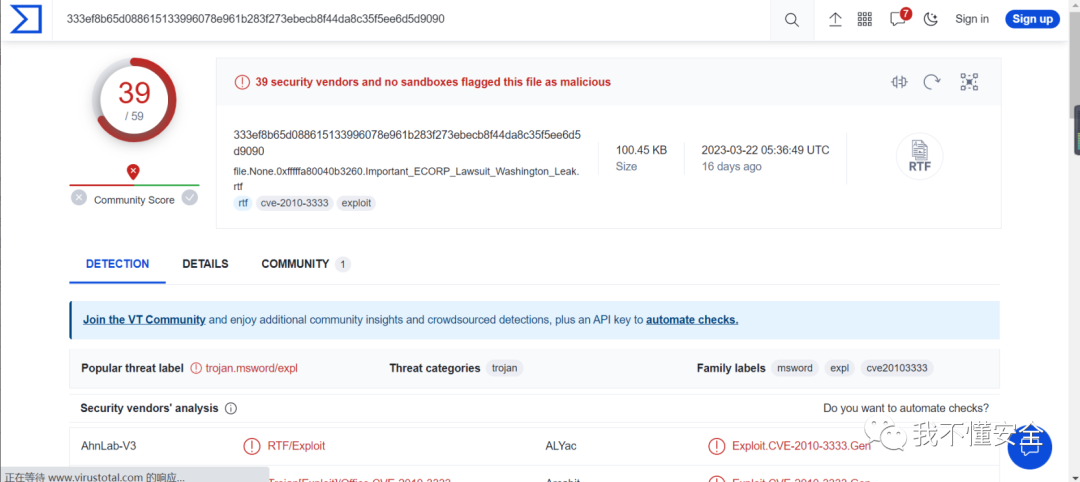Click the 16 days ago text
The height and width of the screenshot is (482, 1080).
click(731, 167)
